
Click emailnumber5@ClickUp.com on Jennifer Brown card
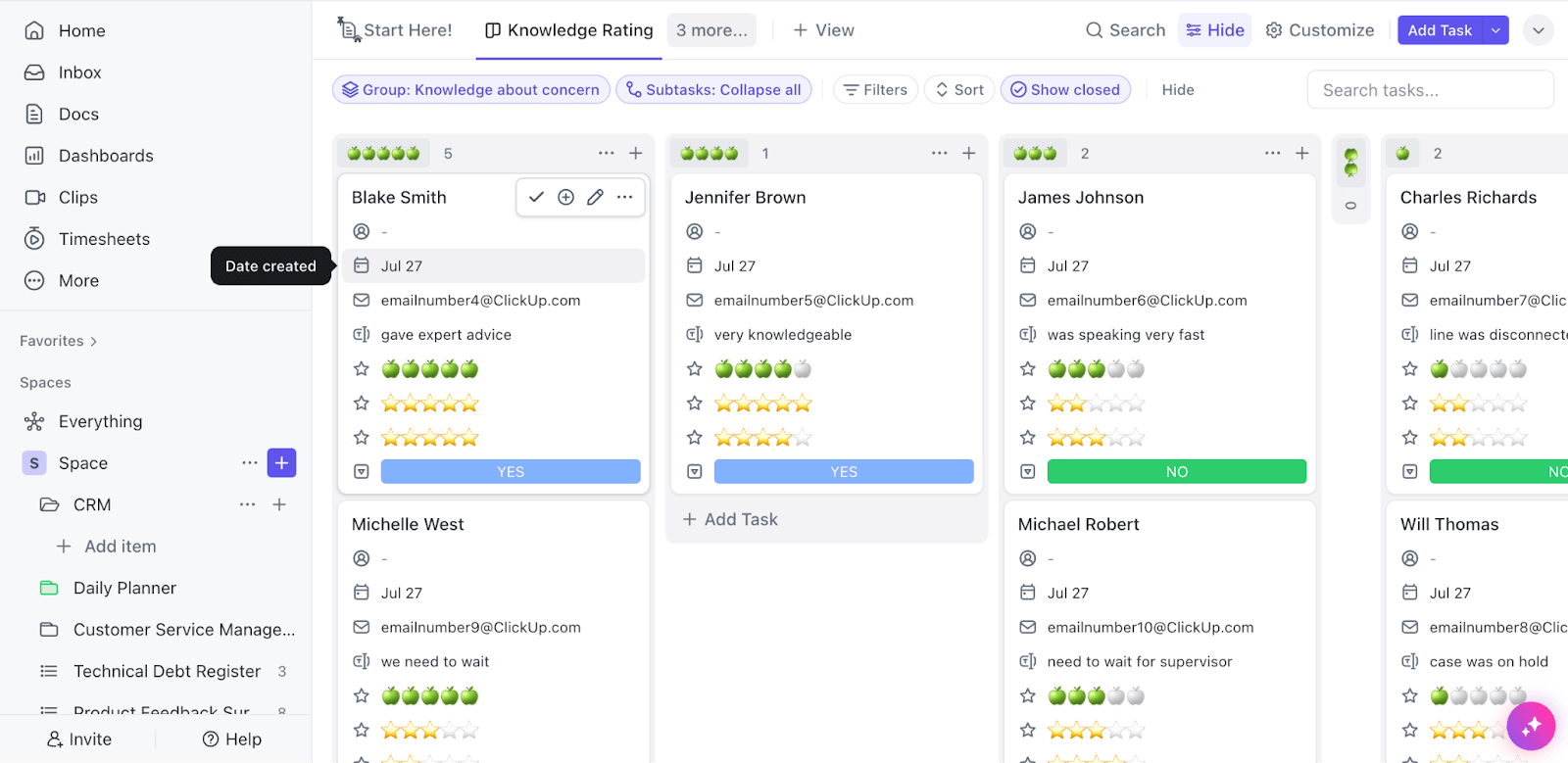click(813, 301)
